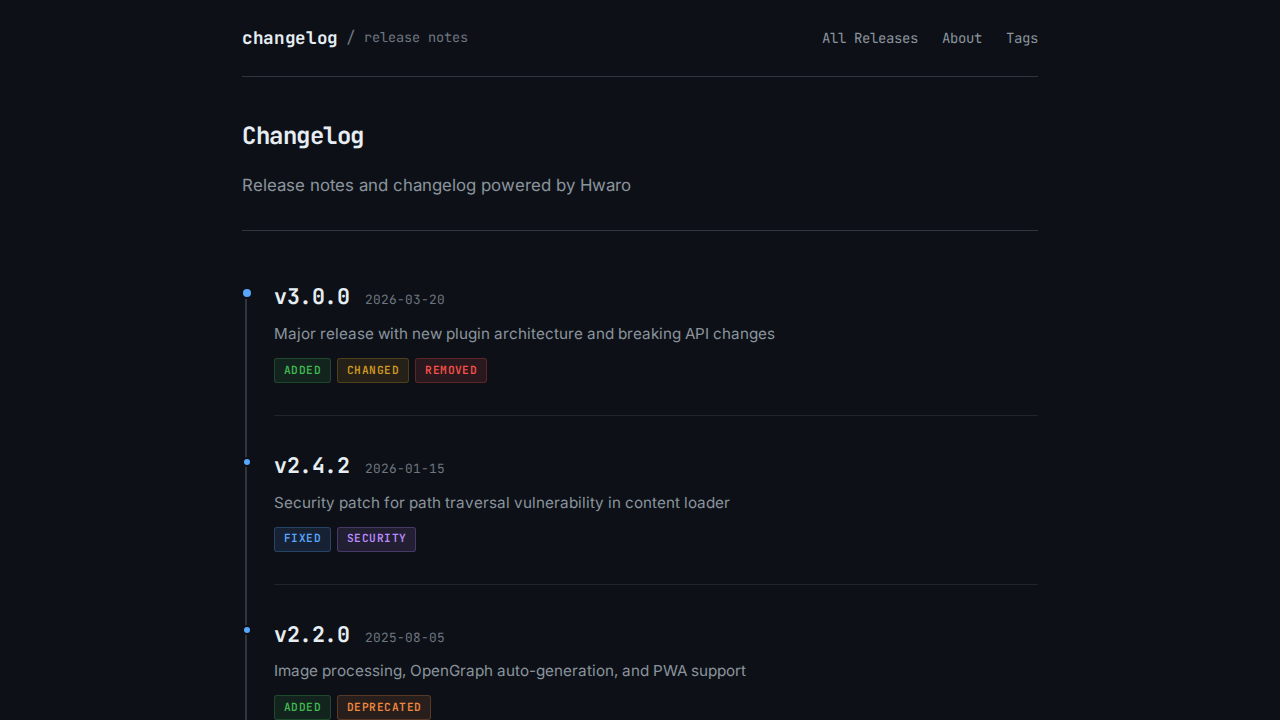Viewport: 1280px width, 720px height.
Task: Open release notes for v2.2.0
Action: pyautogui.click(x=312, y=634)
